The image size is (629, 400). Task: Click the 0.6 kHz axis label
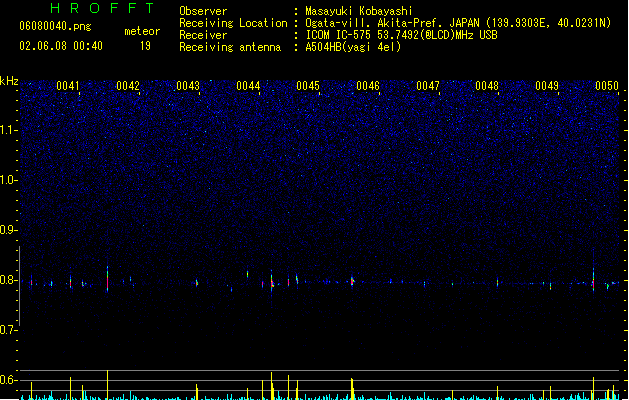[x=9, y=380]
